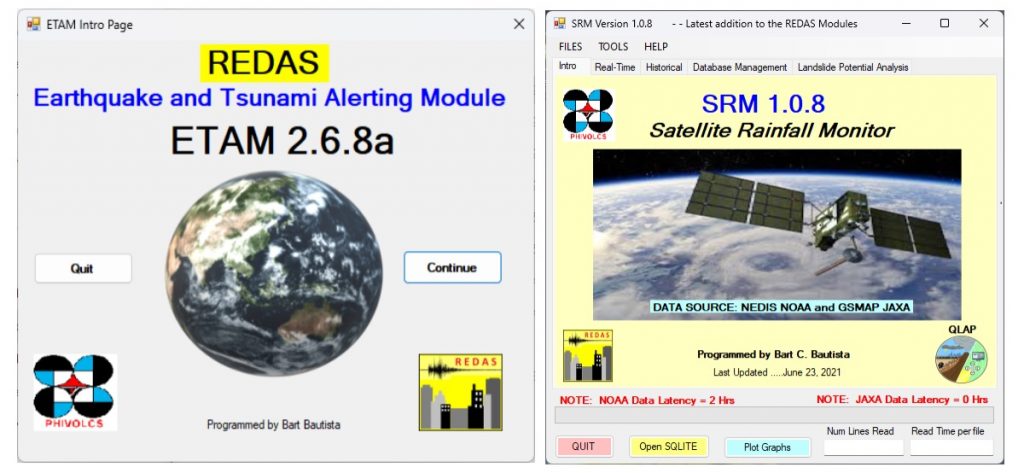Open the Database Management tab

pyautogui.click(x=739, y=67)
